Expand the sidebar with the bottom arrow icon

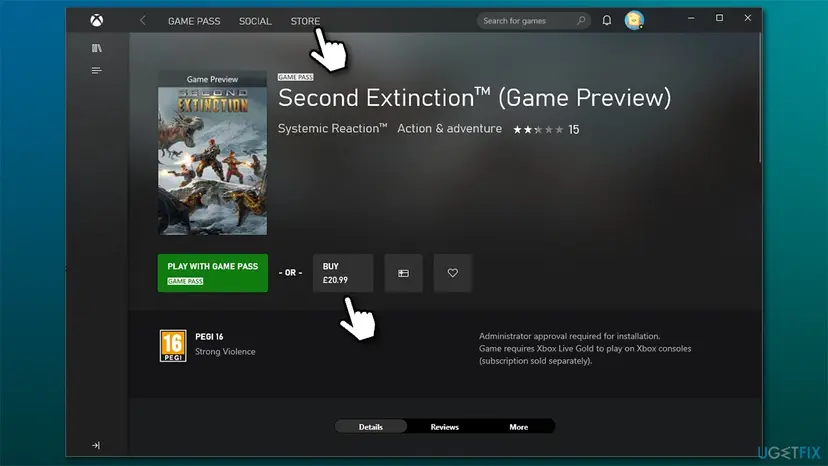coord(96,445)
